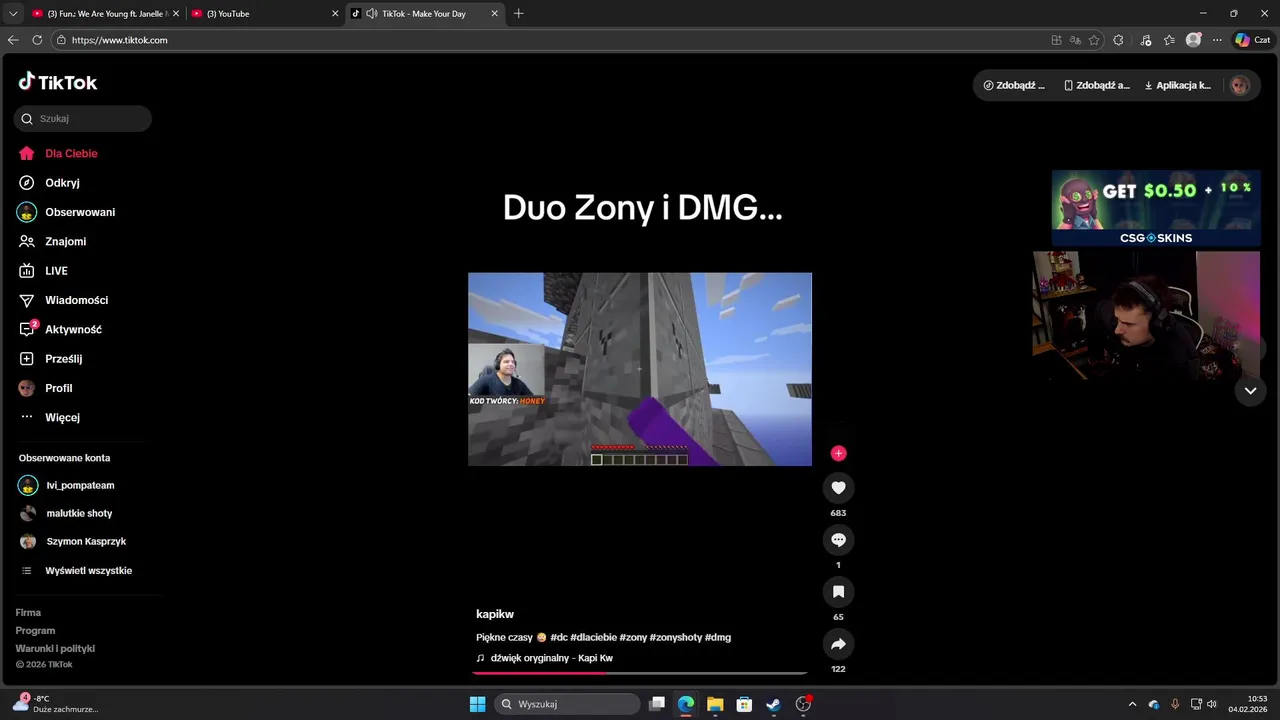Open the Copilot Czat button

[x=1252, y=40]
